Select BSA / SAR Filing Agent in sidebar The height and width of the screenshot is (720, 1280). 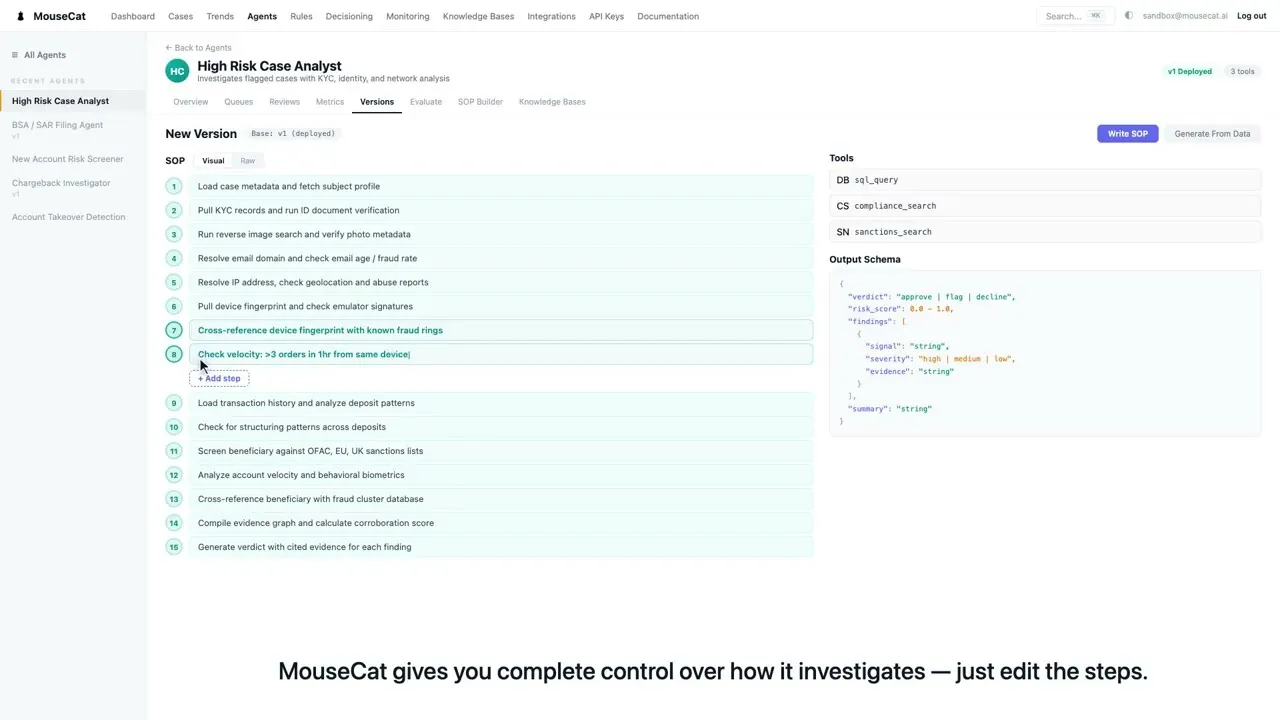click(57, 125)
